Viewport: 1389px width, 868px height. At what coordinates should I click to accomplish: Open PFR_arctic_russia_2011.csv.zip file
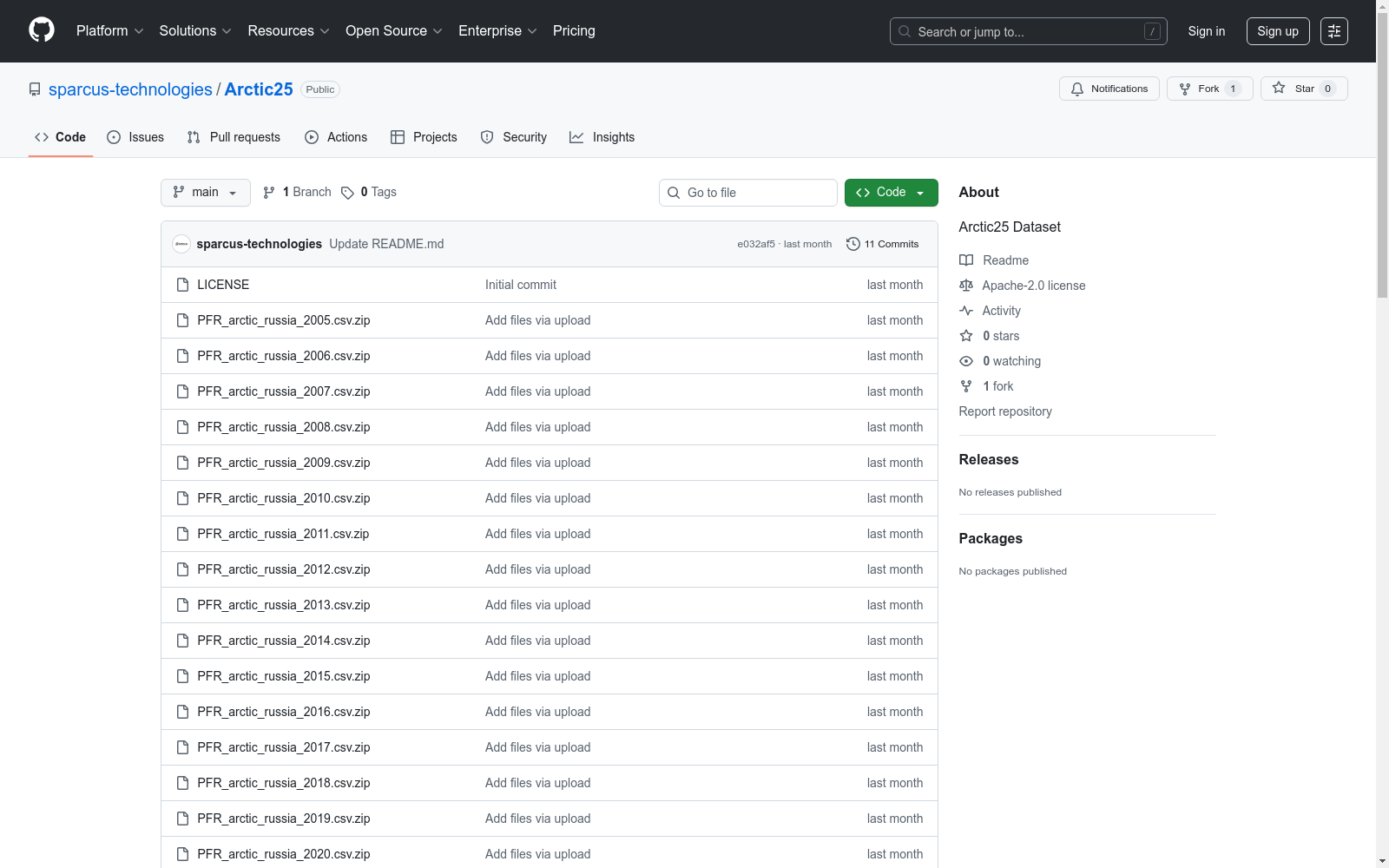283,534
